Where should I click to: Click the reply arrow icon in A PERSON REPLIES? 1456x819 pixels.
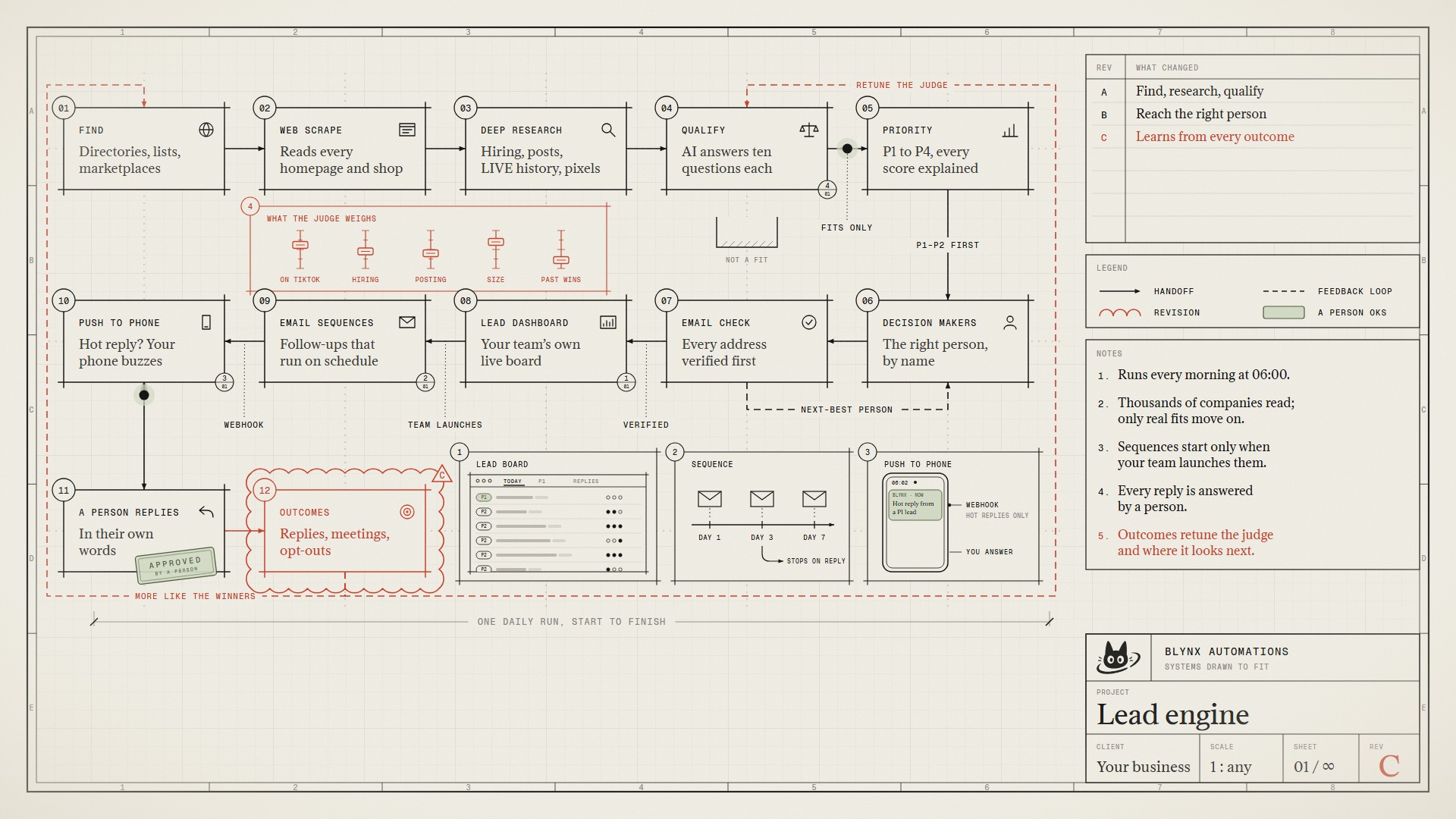click(x=206, y=512)
